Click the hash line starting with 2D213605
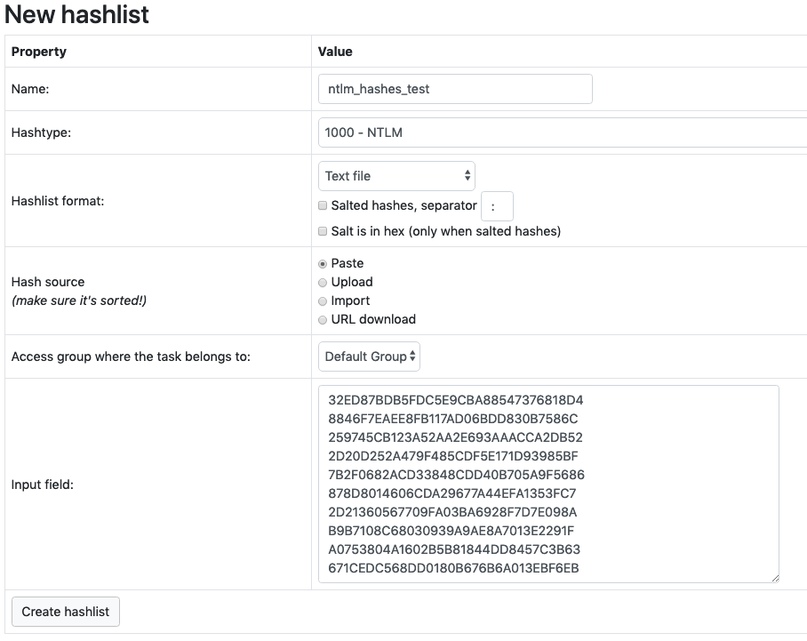 coord(455,512)
